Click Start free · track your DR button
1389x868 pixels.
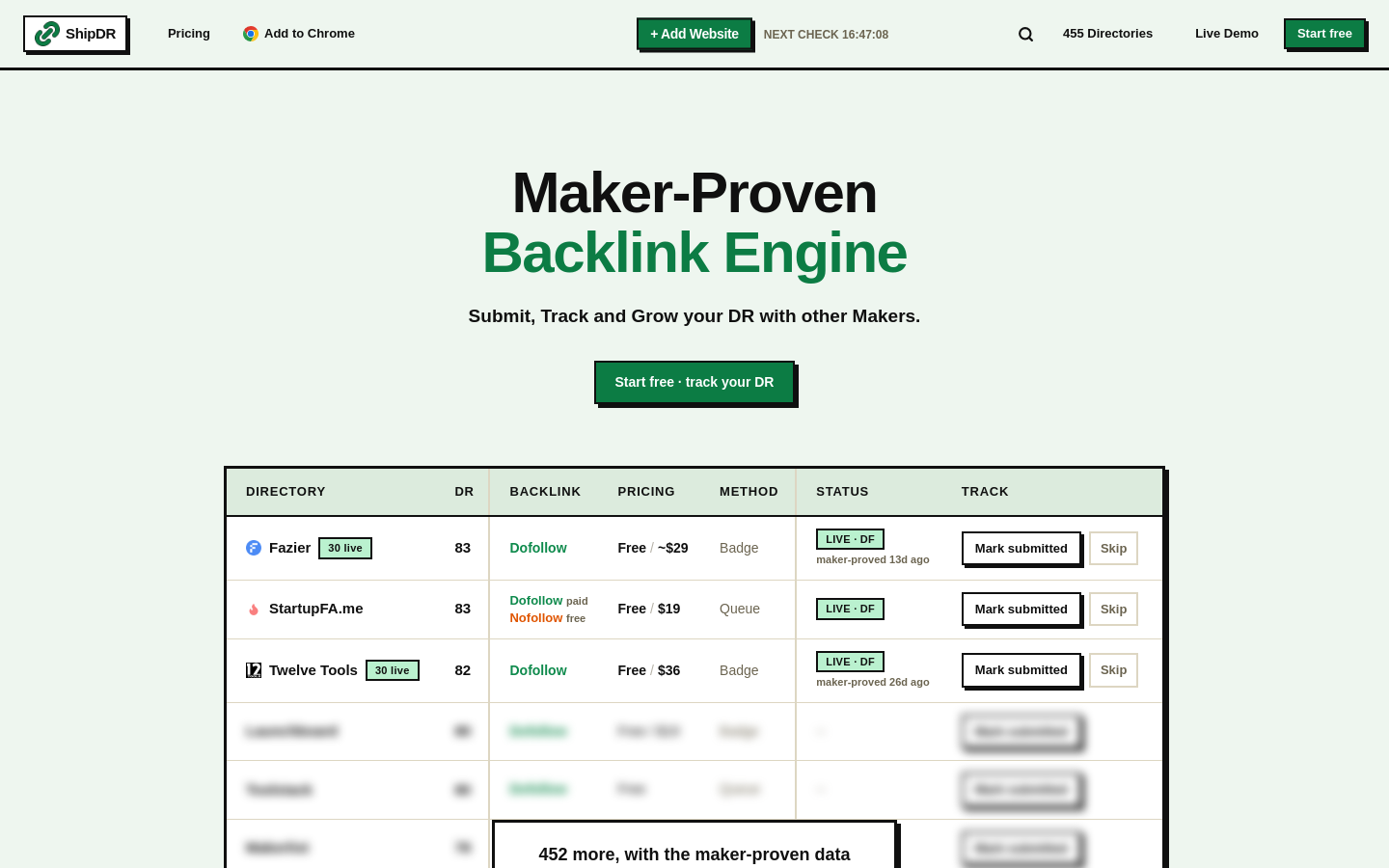pyautogui.click(x=694, y=382)
